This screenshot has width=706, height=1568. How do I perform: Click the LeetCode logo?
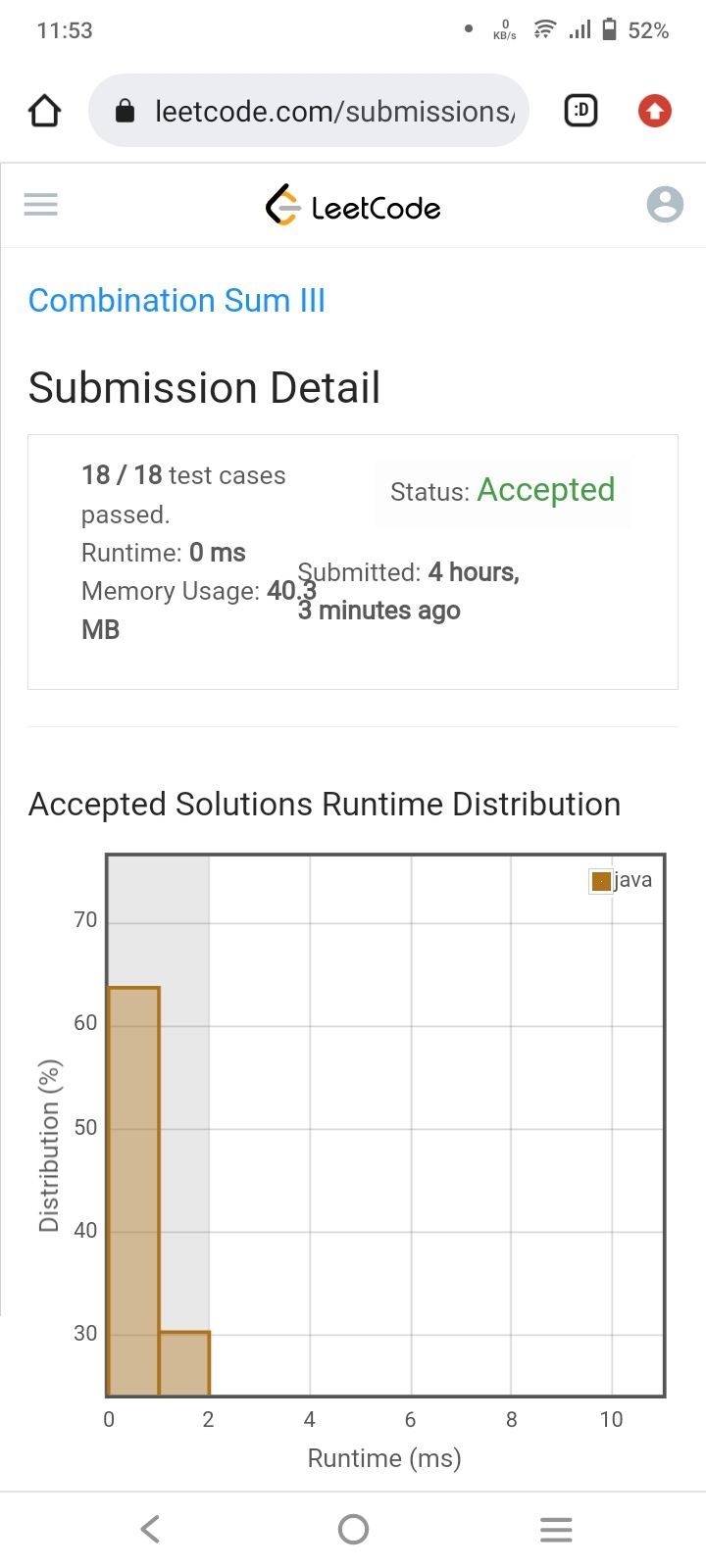[x=353, y=206]
